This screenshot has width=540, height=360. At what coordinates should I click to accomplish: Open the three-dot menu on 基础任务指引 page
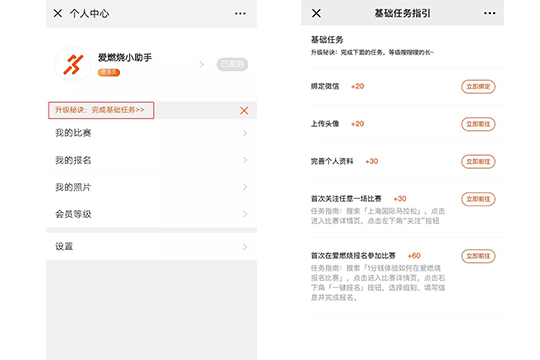(x=490, y=13)
